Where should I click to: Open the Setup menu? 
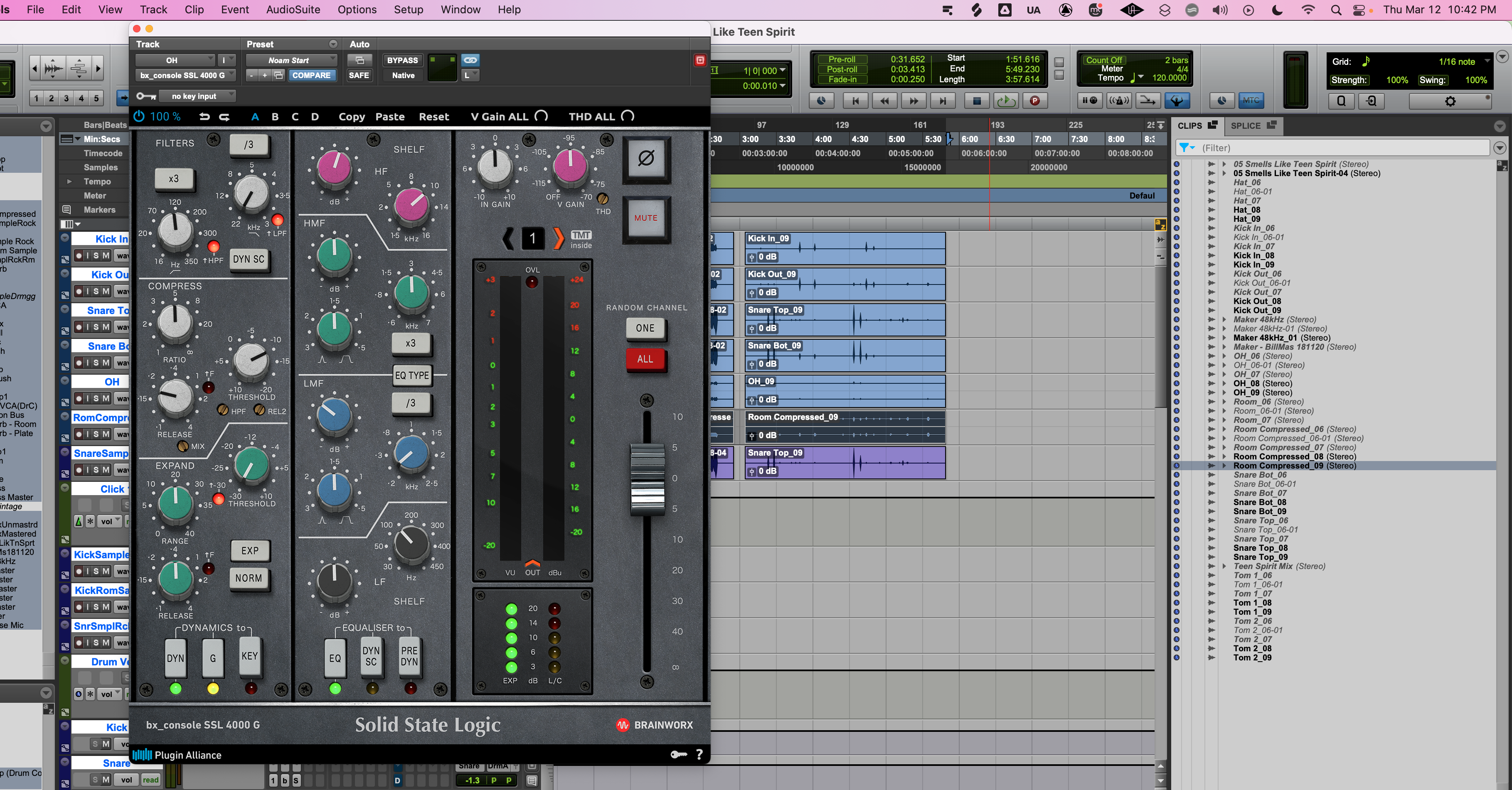pyautogui.click(x=409, y=10)
